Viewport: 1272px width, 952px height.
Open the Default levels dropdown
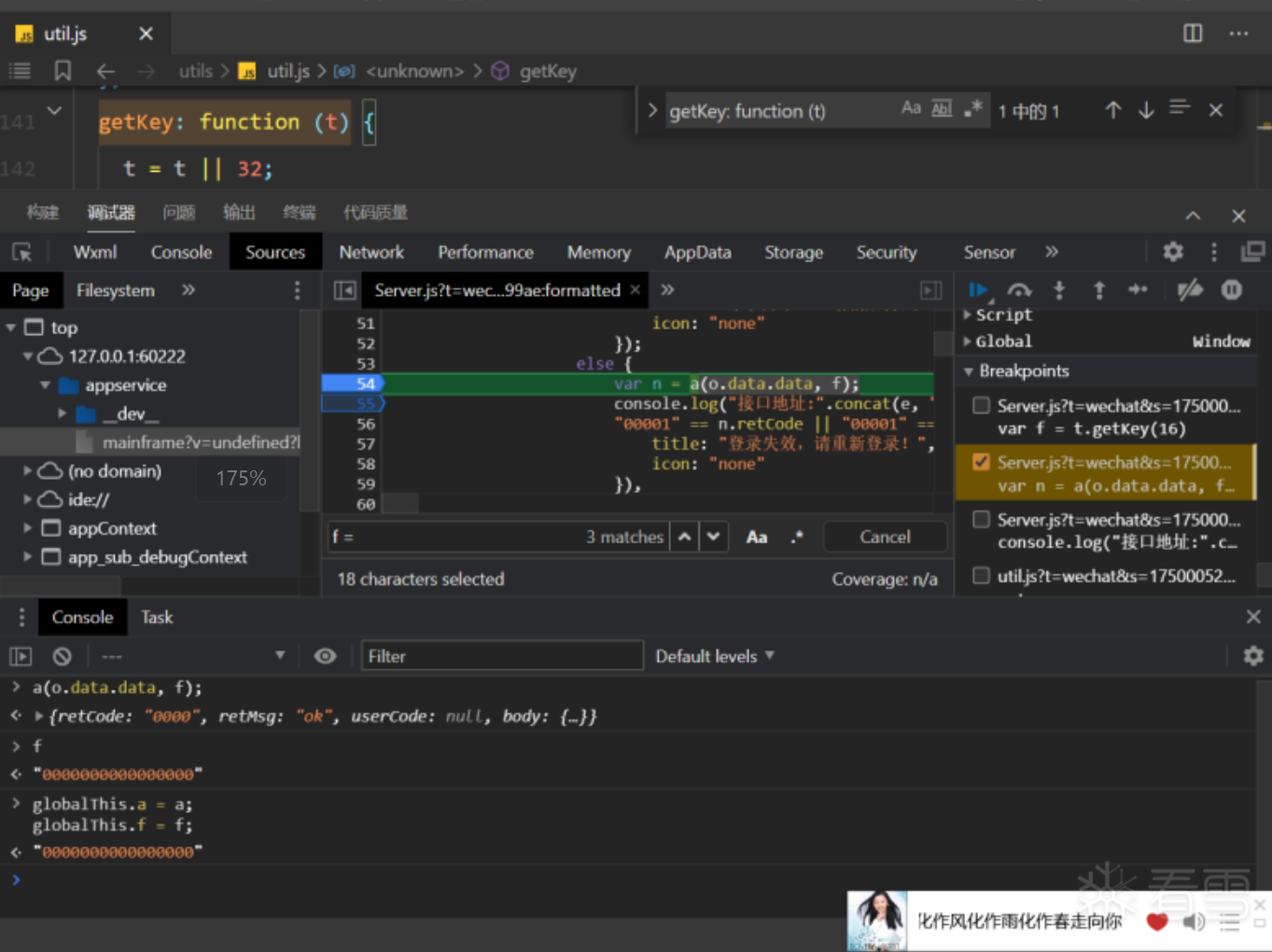coord(715,656)
